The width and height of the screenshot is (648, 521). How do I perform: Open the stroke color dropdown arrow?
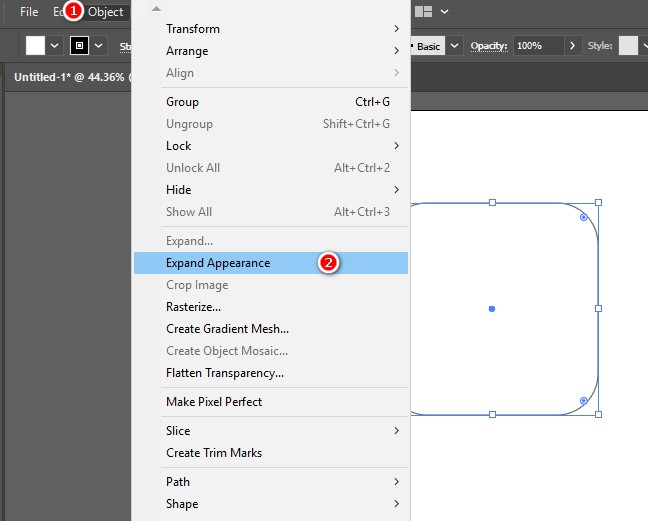point(99,46)
